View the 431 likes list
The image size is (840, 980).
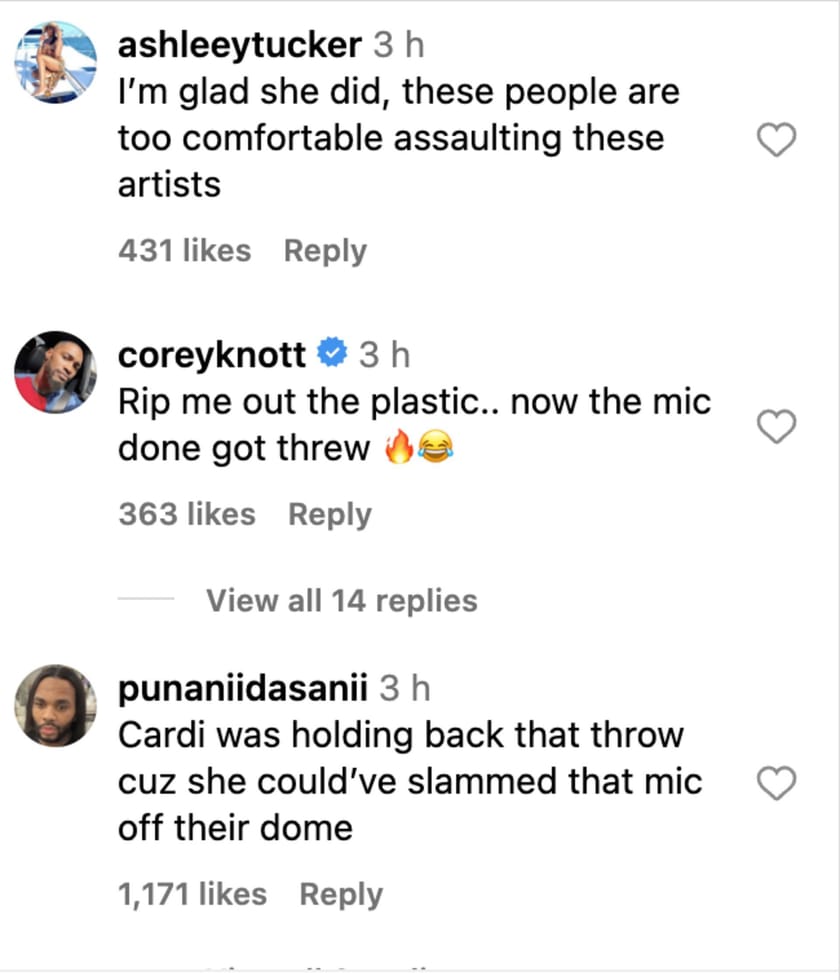pos(184,250)
